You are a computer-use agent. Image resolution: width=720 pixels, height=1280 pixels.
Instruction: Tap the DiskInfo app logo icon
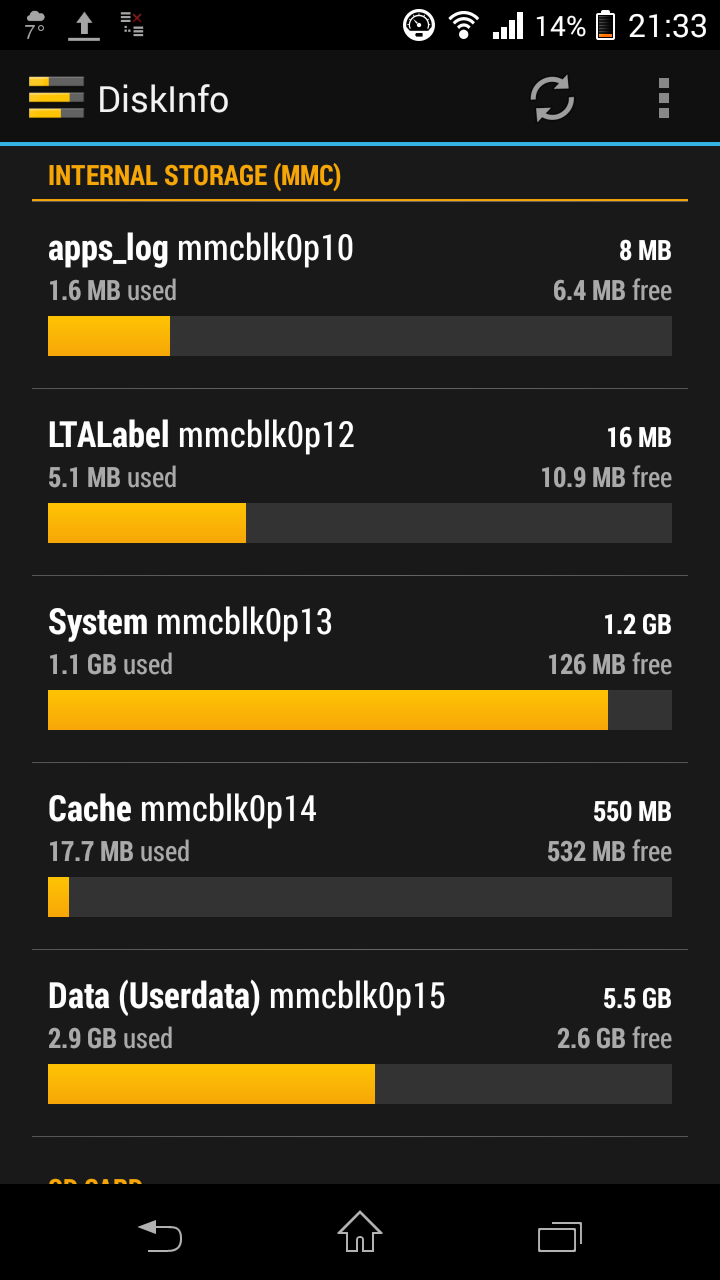56,98
